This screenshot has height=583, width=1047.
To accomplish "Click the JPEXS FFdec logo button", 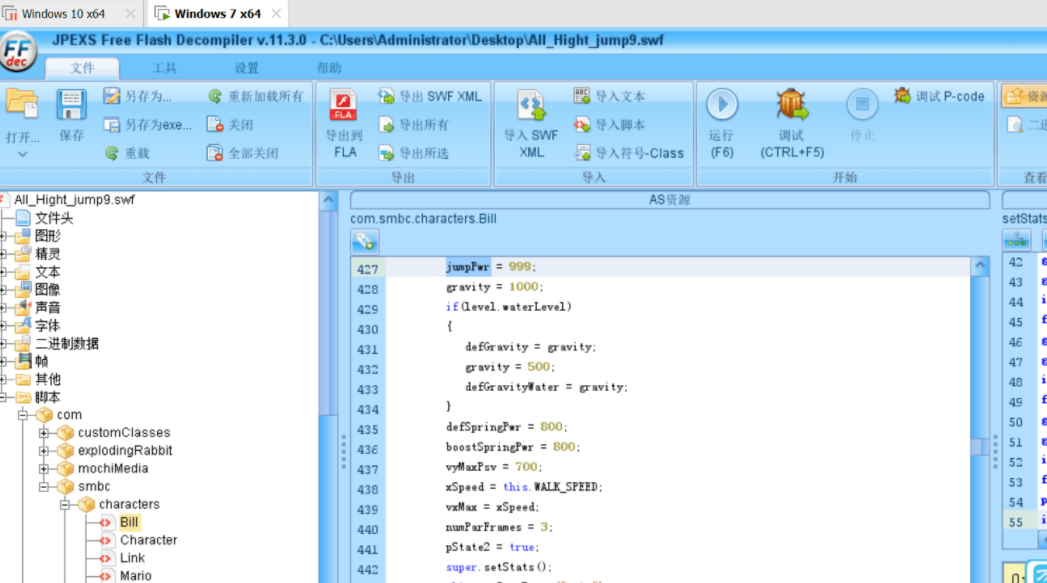I will tap(18, 51).
